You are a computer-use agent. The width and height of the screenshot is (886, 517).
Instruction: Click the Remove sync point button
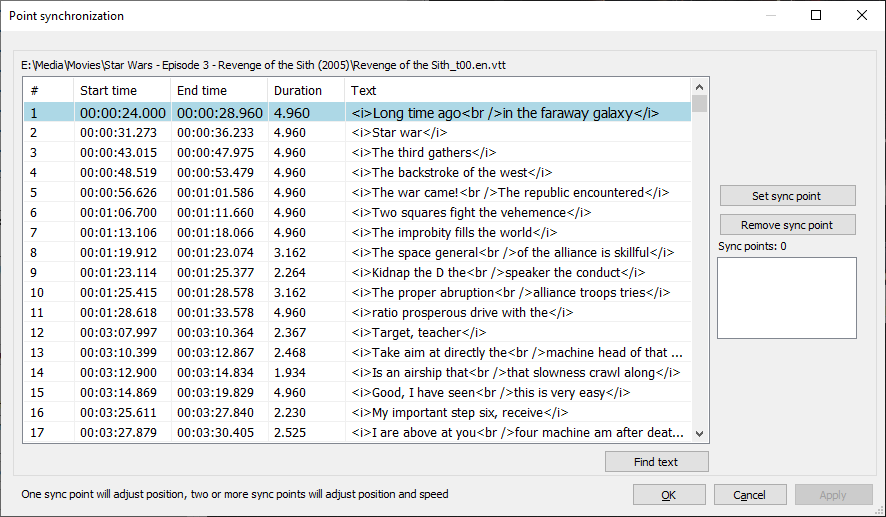[x=787, y=225]
